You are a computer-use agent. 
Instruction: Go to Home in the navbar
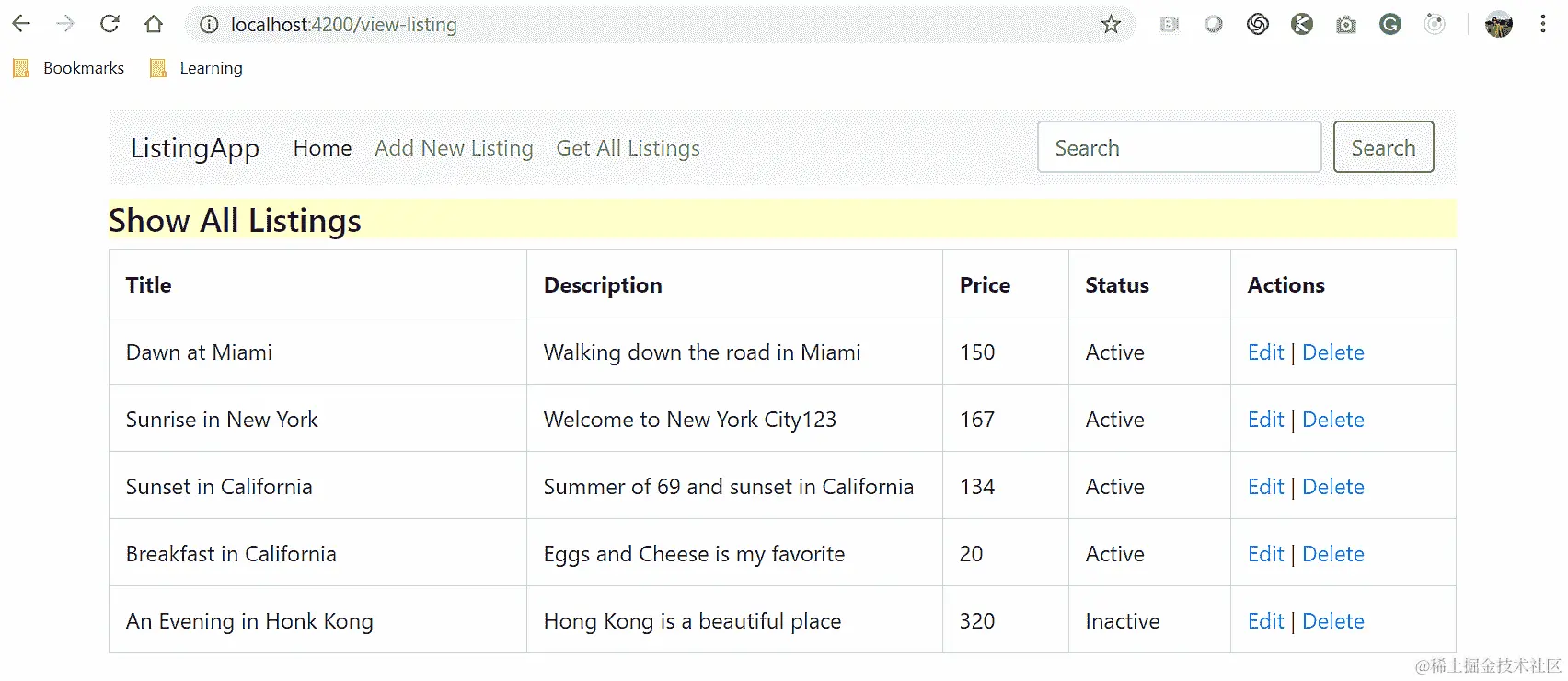tap(322, 148)
